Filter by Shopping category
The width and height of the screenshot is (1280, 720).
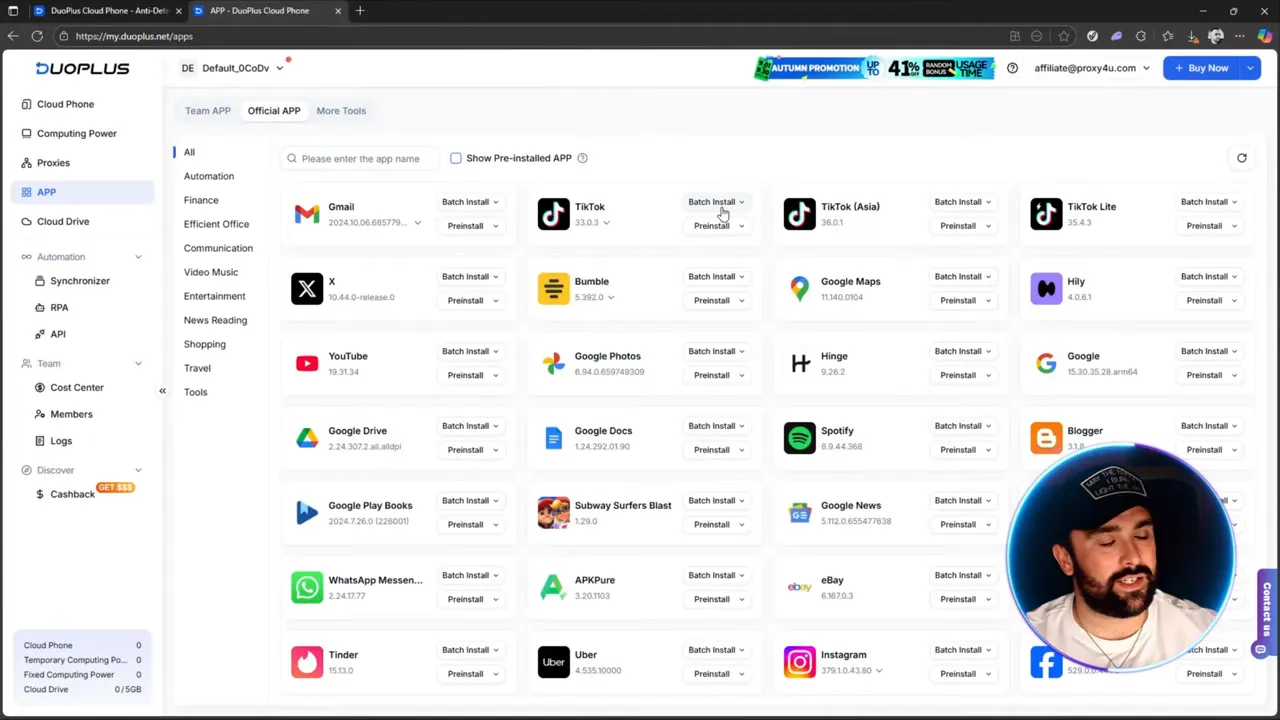pyautogui.click(x=205, y=344)
